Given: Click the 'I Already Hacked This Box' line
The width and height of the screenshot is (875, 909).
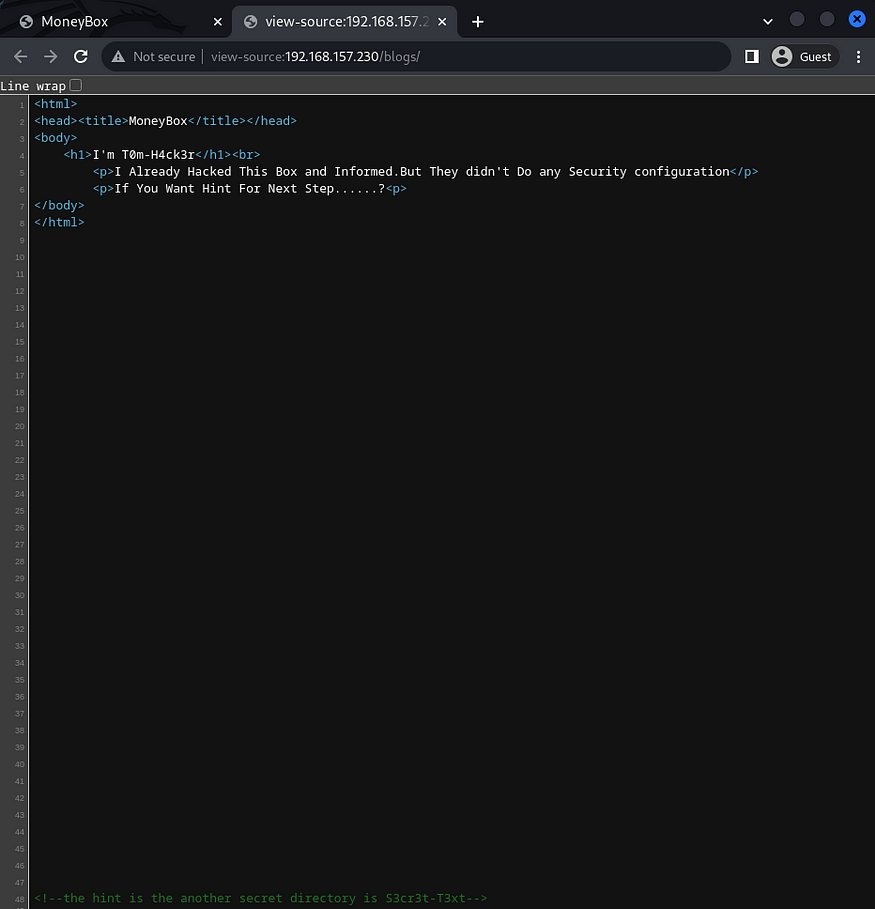Looking at the screenshot, I should pyautogui.click(x=422, y=172).
